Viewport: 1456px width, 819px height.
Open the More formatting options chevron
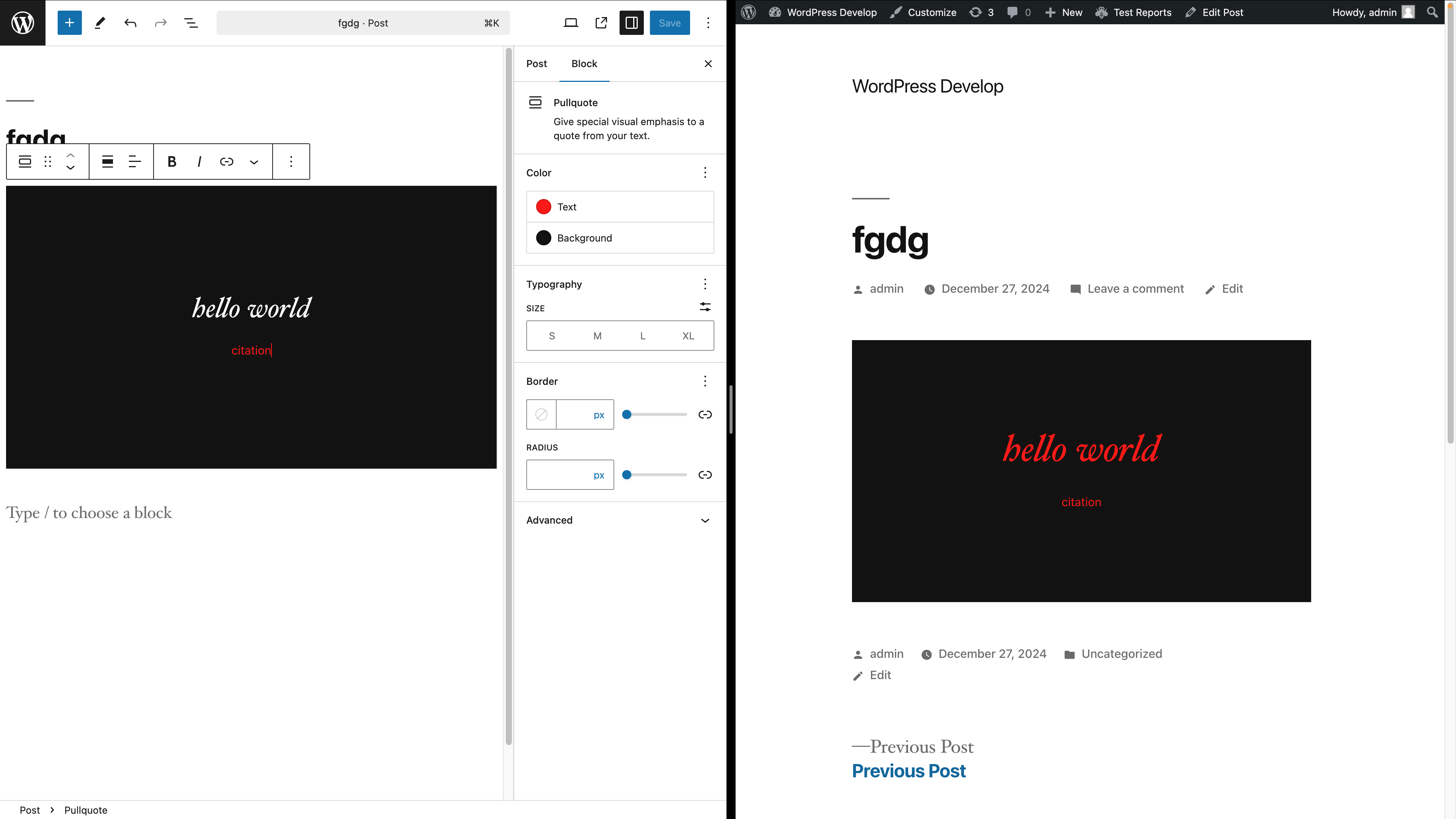pos(254,162)
